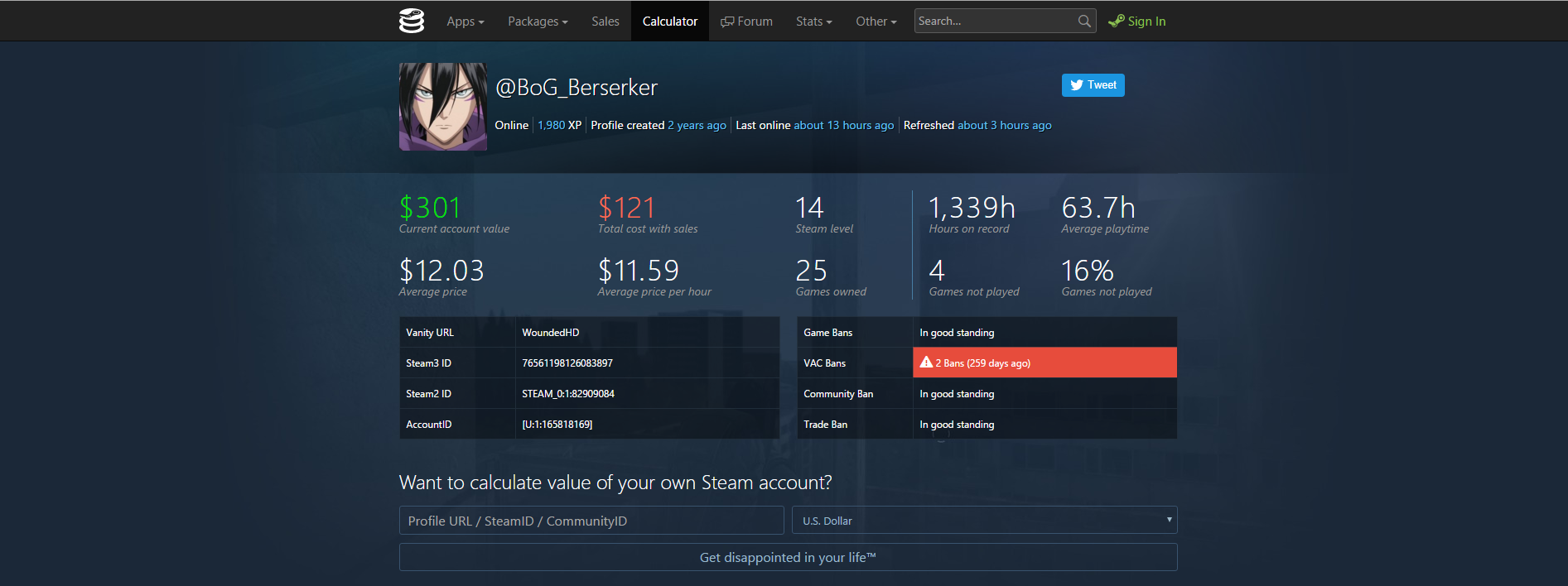Click the WoundedHD vanity URL value
Screen dimensions: 1568x586
pyautogui.click(x=551, y=333)
